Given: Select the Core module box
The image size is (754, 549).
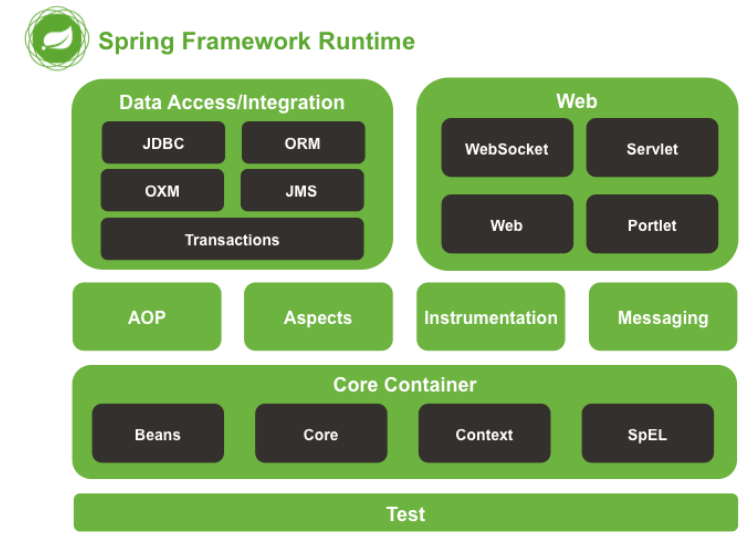Looking at the screenshot, I should tap(321, 434).
